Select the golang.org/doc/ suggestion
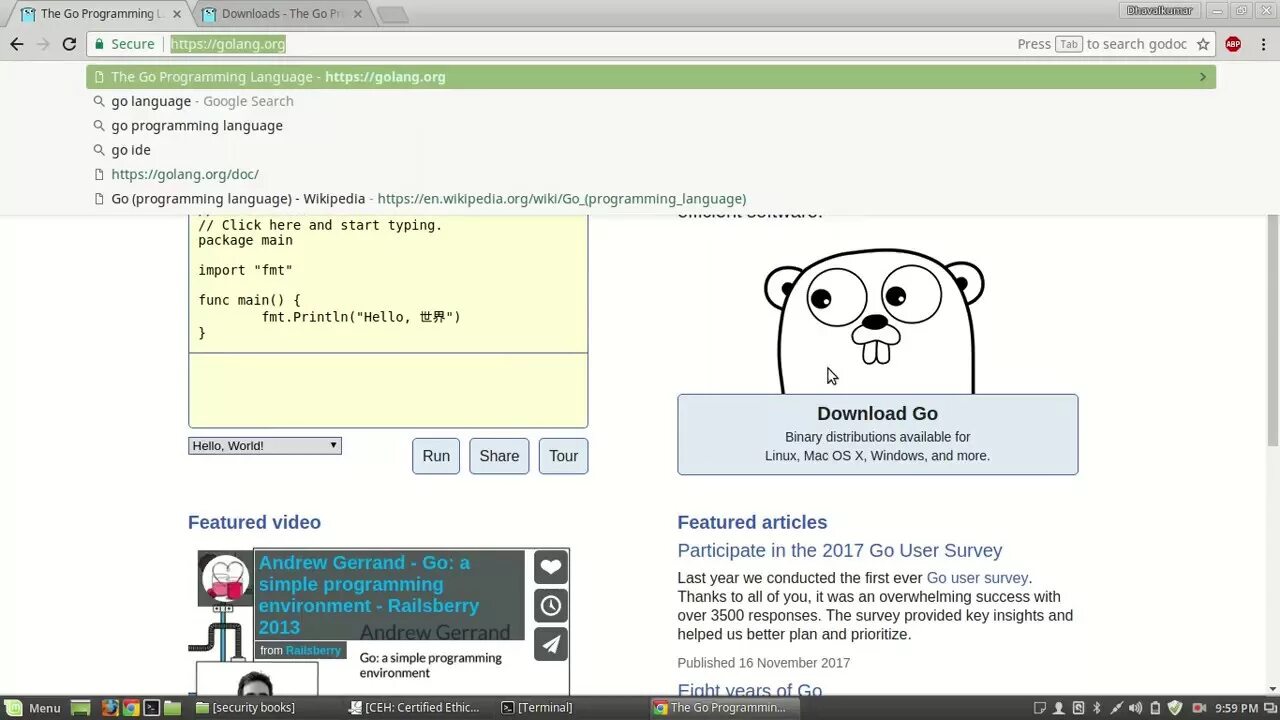The width and height of the screenshot is (1280, 720). (650, 174)
